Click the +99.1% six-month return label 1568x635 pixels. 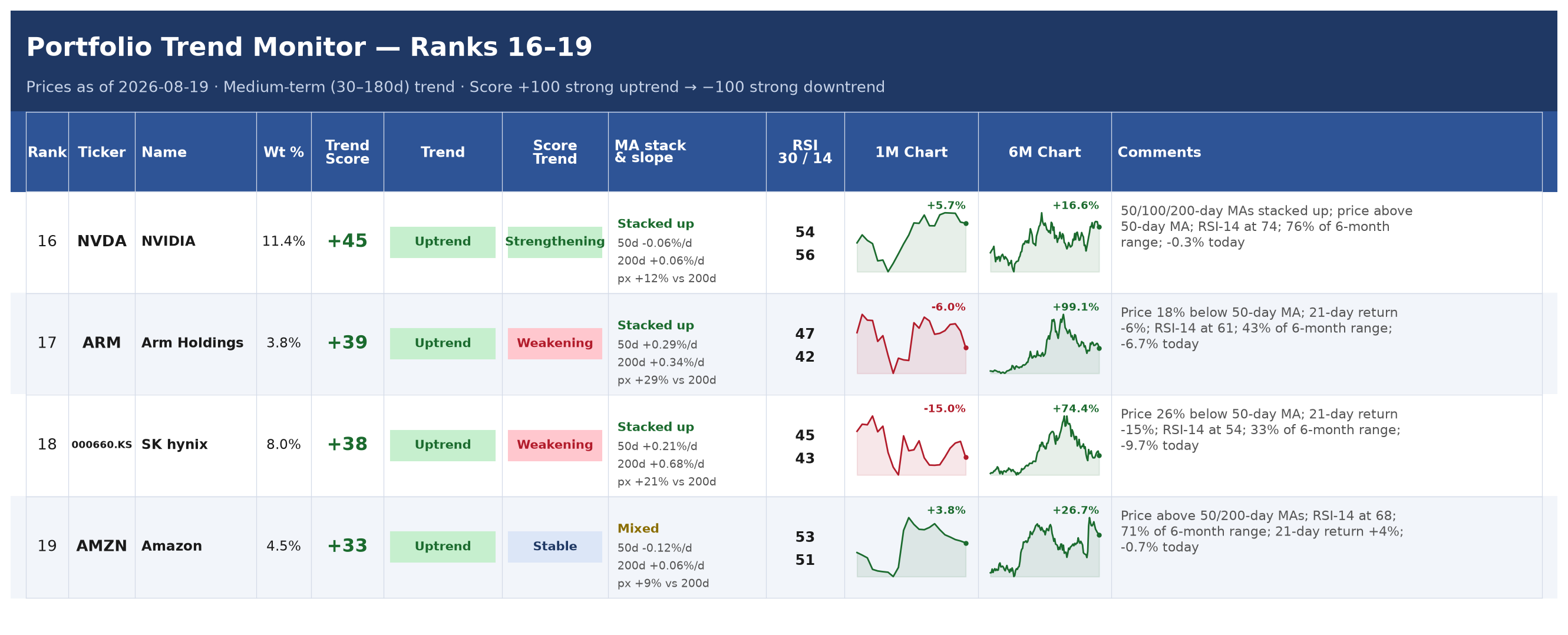[x=1075, y=307]
